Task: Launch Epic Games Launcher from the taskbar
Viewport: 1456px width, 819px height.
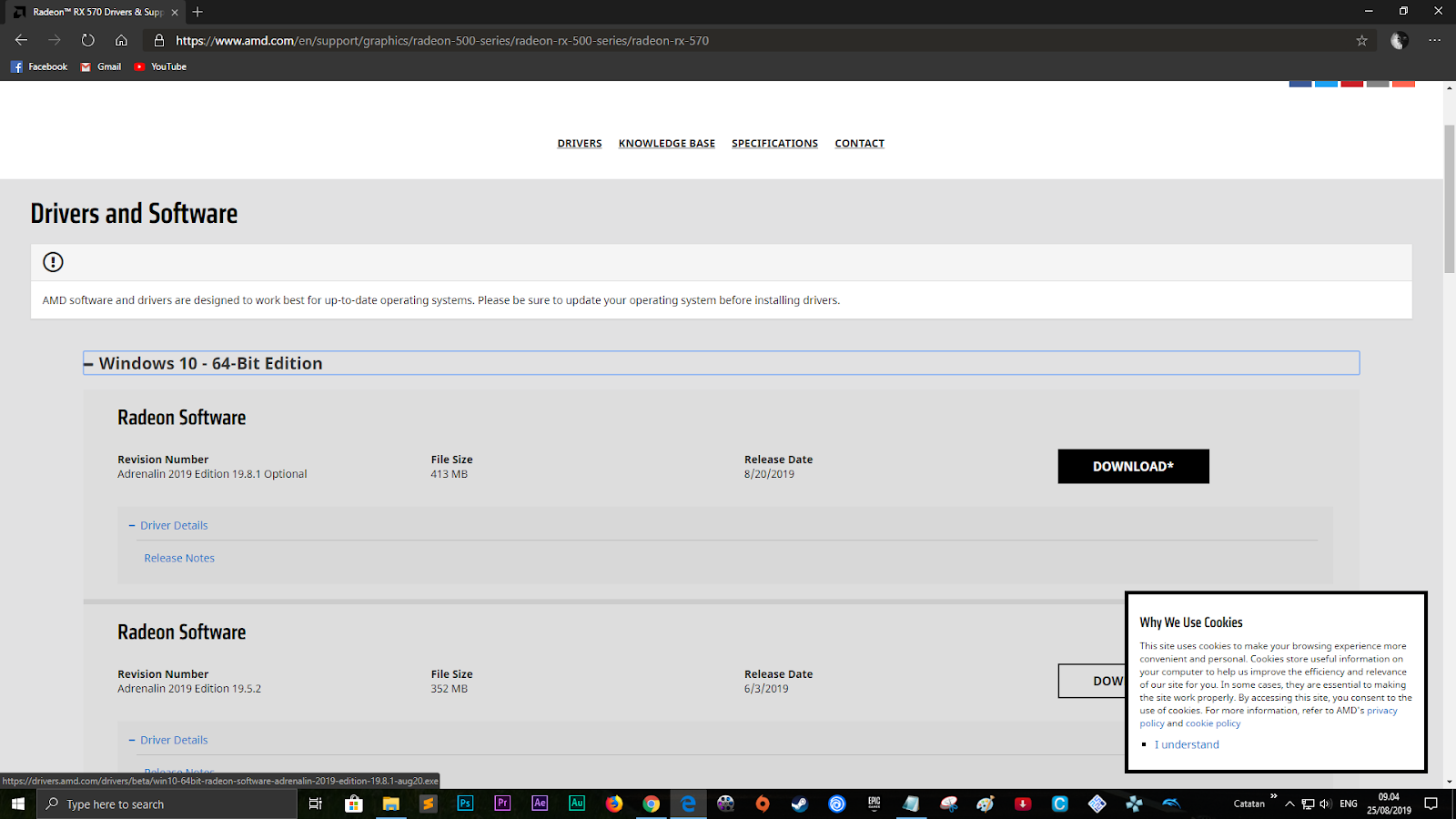Action: tap(875, 804)
